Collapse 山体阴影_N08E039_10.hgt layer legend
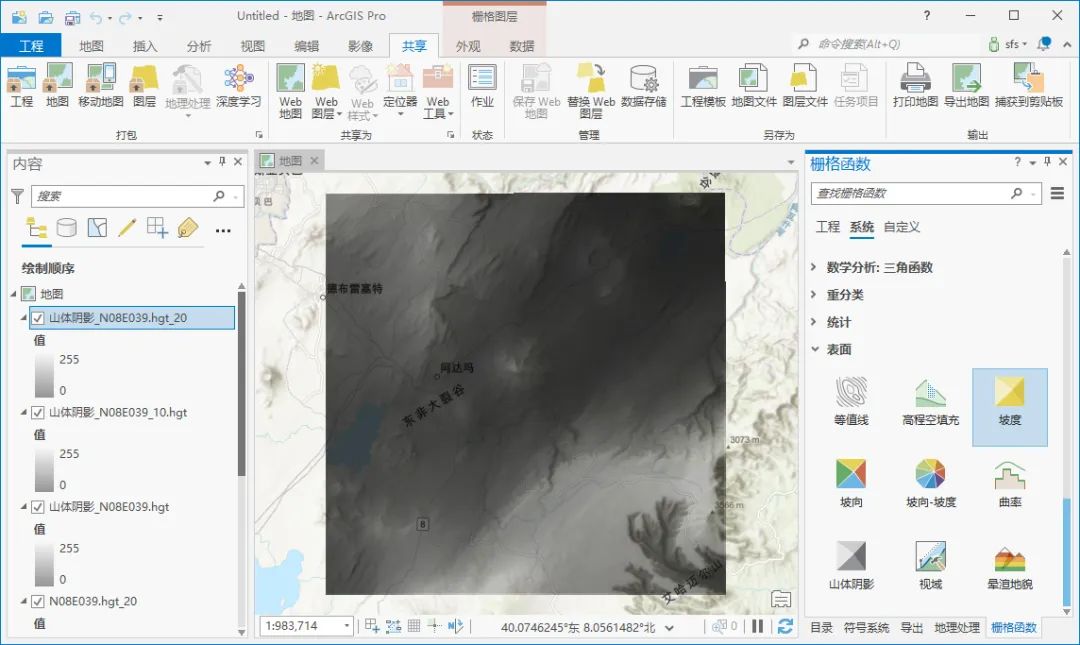The height and width of the screenshot is (645, 1080). click(24, 413)
